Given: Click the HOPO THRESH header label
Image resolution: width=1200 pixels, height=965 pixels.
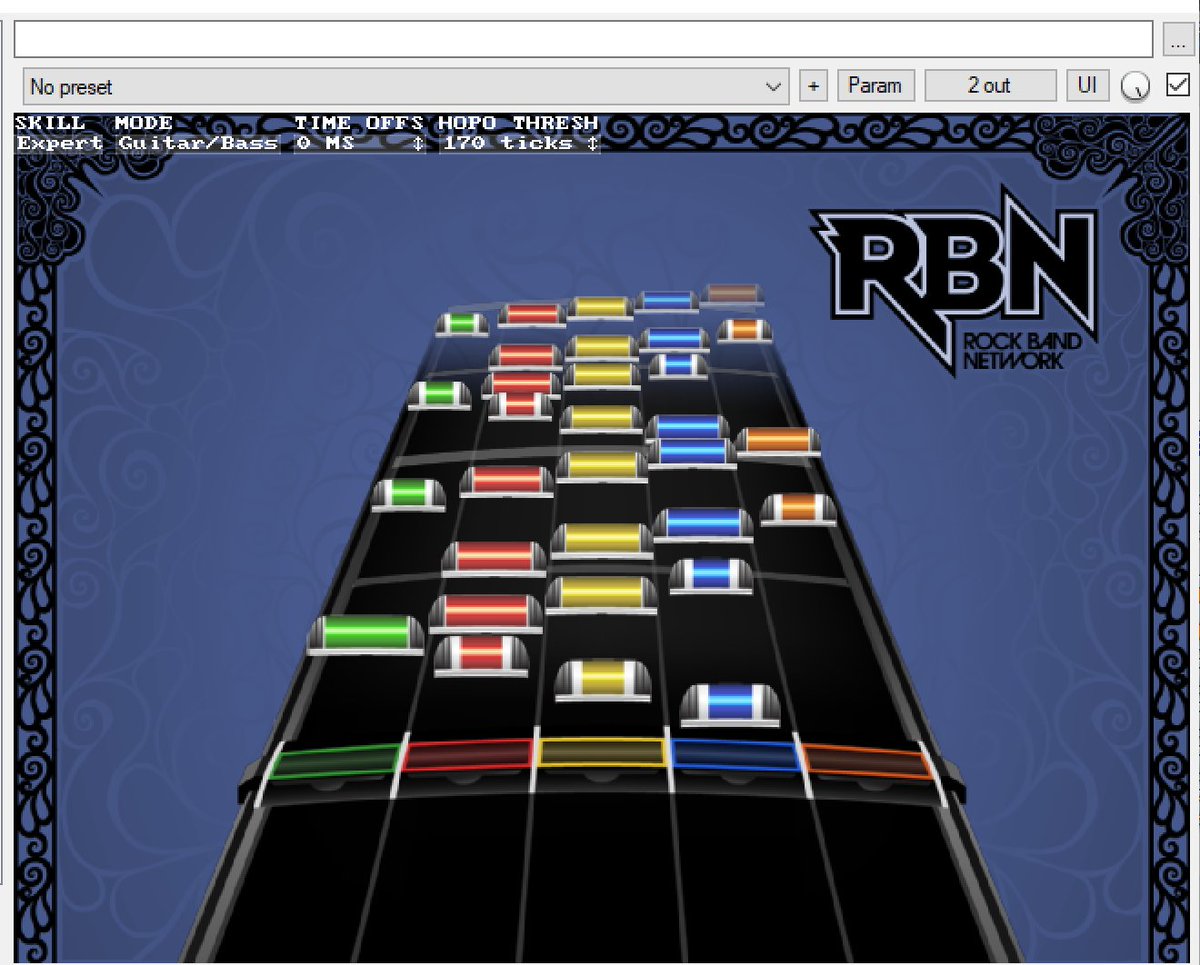Looking at the screenshot, I should point(518,123).
